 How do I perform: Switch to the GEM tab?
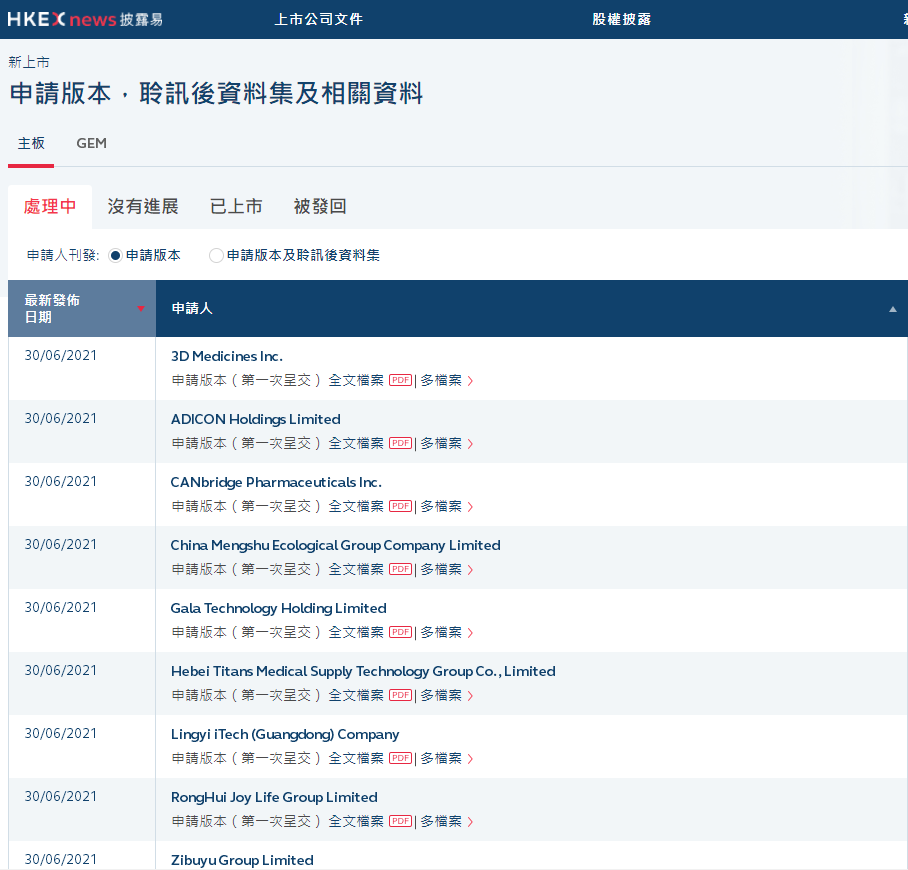(91, 143)
